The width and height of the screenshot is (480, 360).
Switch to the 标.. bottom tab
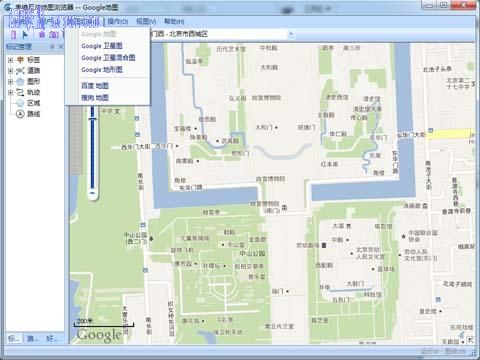click(x=14, y=339)
